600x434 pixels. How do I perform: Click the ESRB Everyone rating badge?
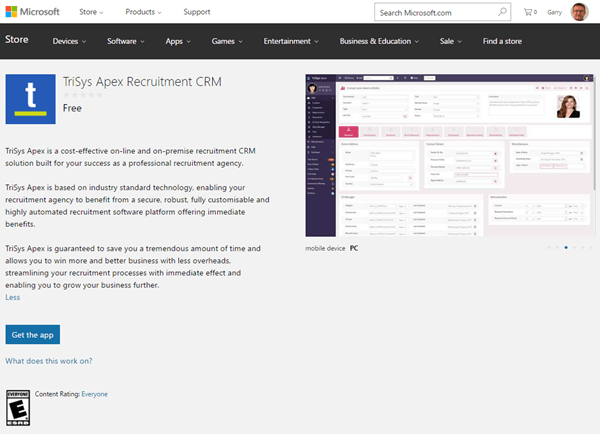(x=18, y=408)
